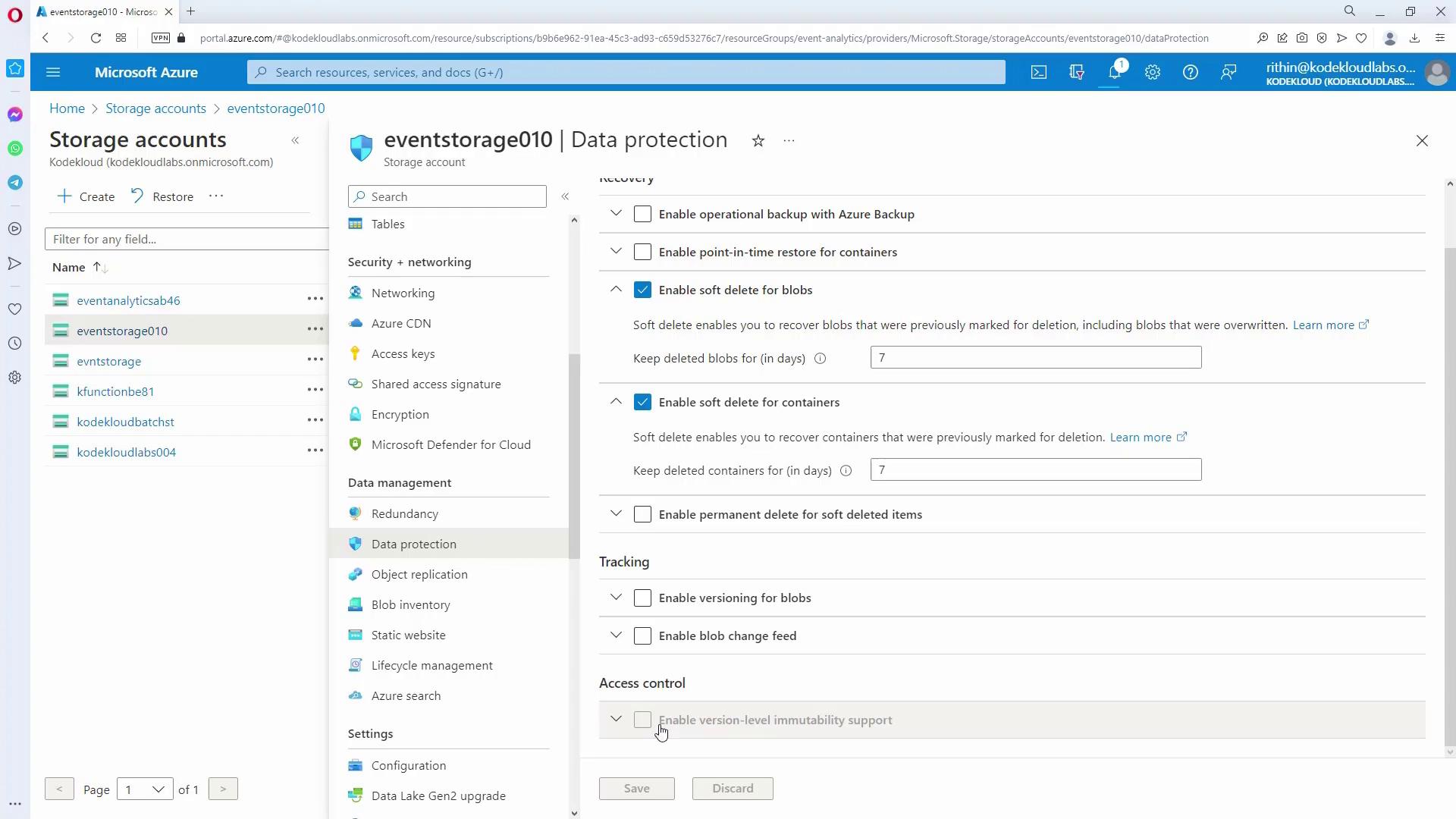
Task: Favorite this page with star icon
Action: point(758,140)
